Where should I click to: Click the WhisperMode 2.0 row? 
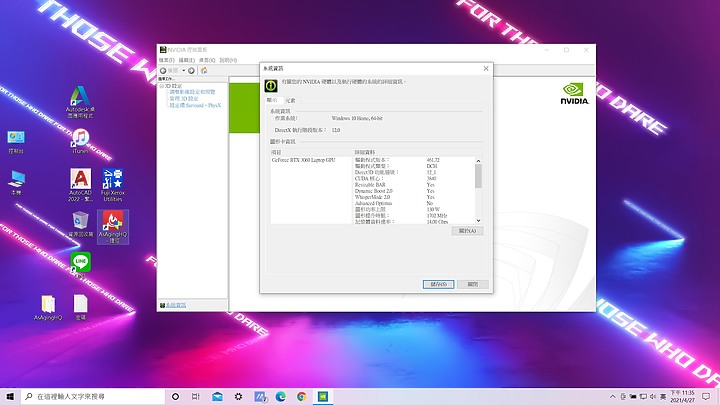pos(415,197)
